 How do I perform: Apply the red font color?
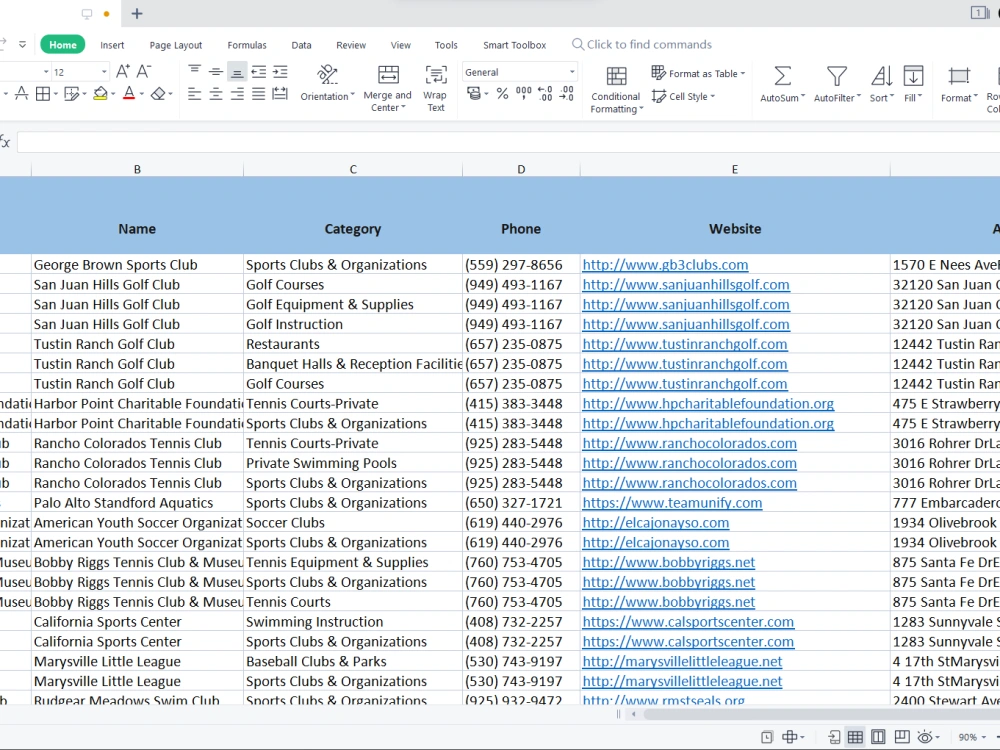point(129,94)
